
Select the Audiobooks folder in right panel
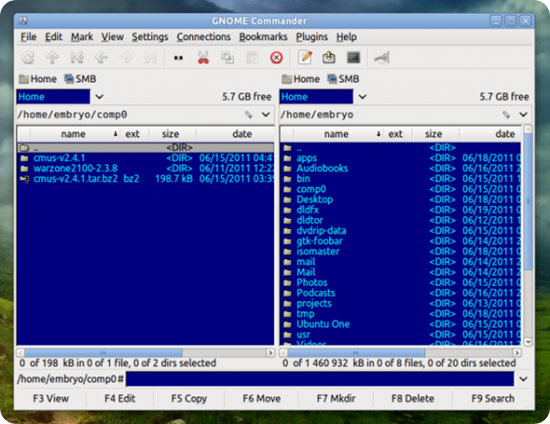(x=401, y=168)
